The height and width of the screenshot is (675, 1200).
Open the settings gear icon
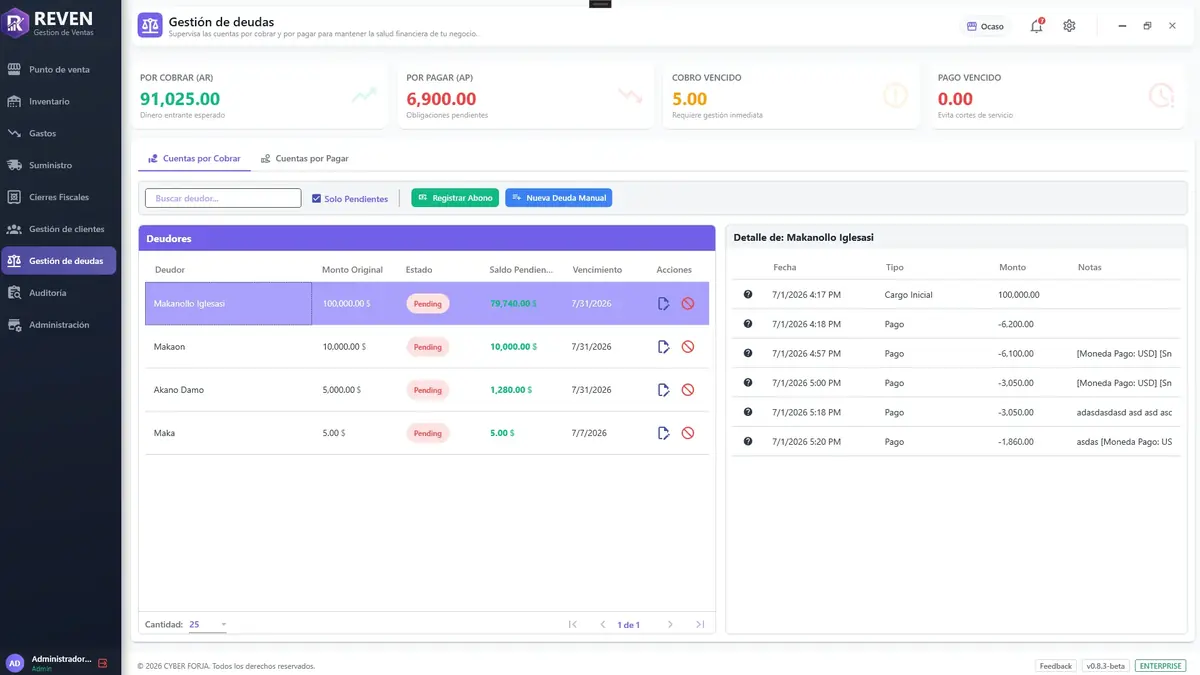point(1069,26)
